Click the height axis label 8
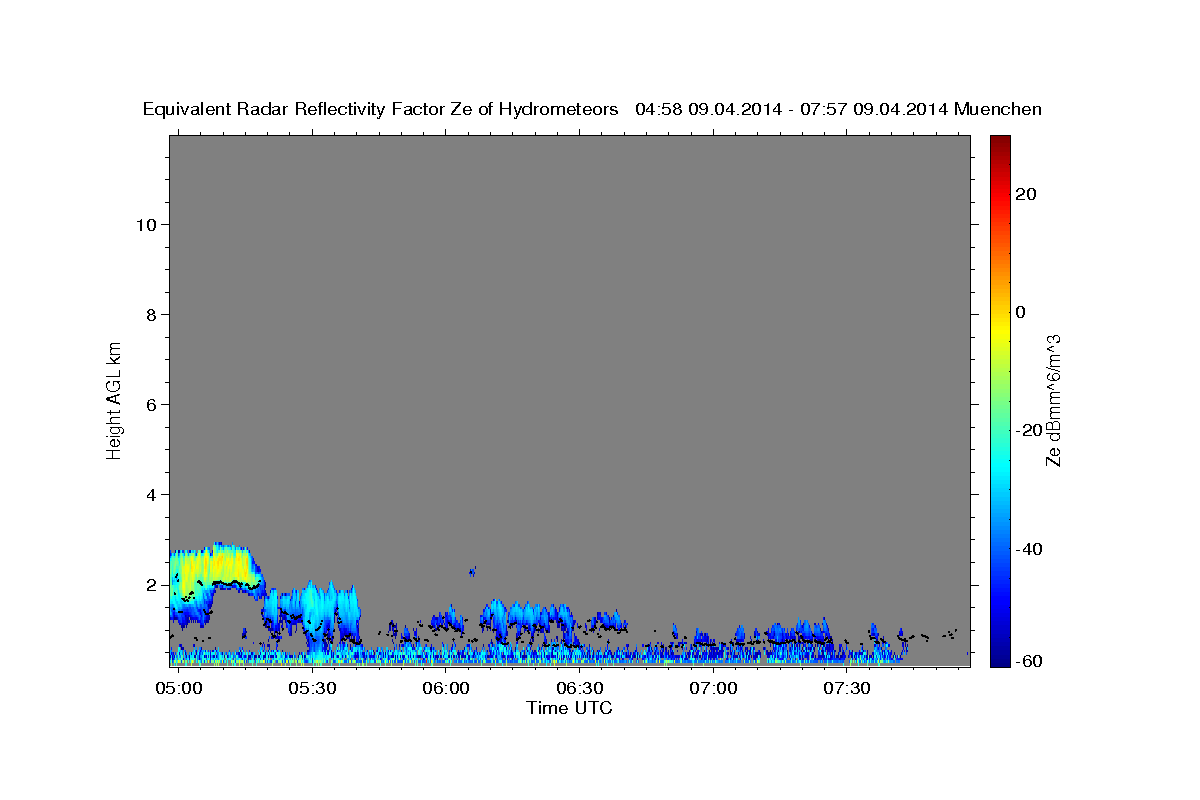1200x800 pixels. [152, 315]
